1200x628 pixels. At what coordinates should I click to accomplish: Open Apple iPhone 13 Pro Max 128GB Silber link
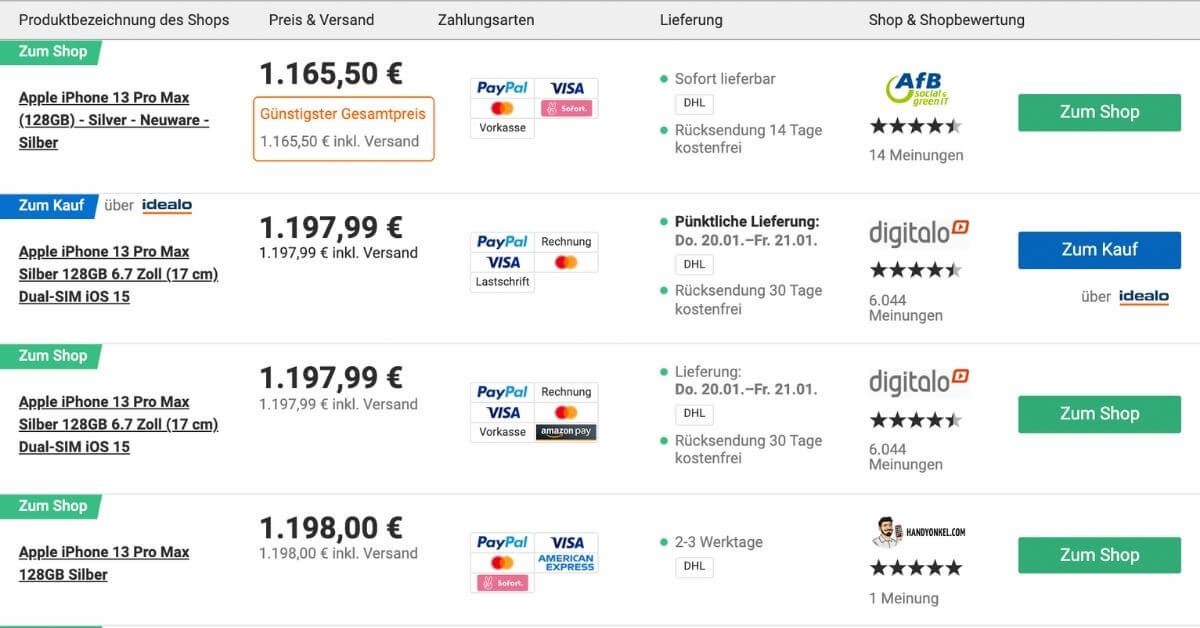tap(104, 563)
